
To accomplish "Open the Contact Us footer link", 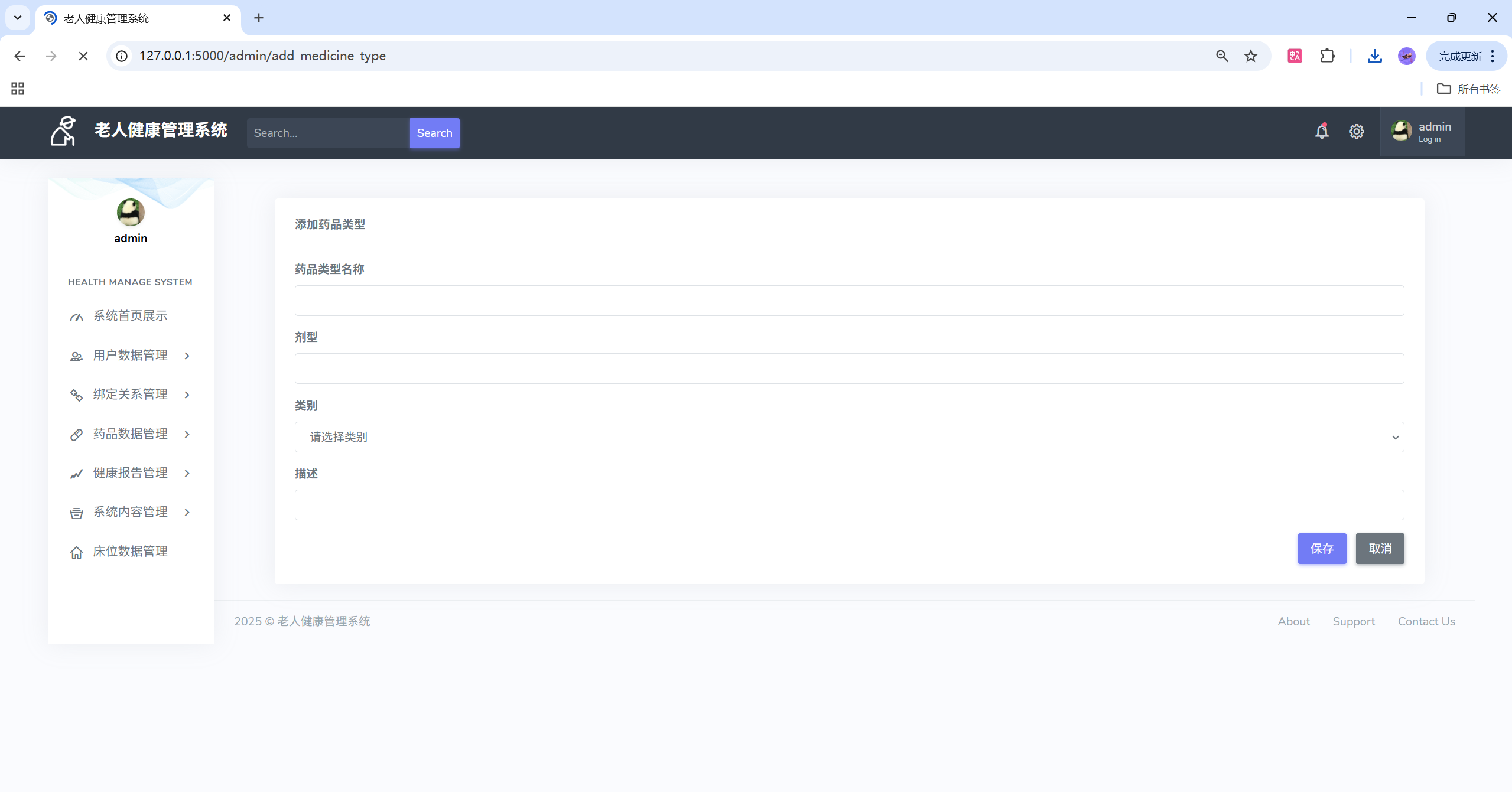I will click(x=1426, y=621).
